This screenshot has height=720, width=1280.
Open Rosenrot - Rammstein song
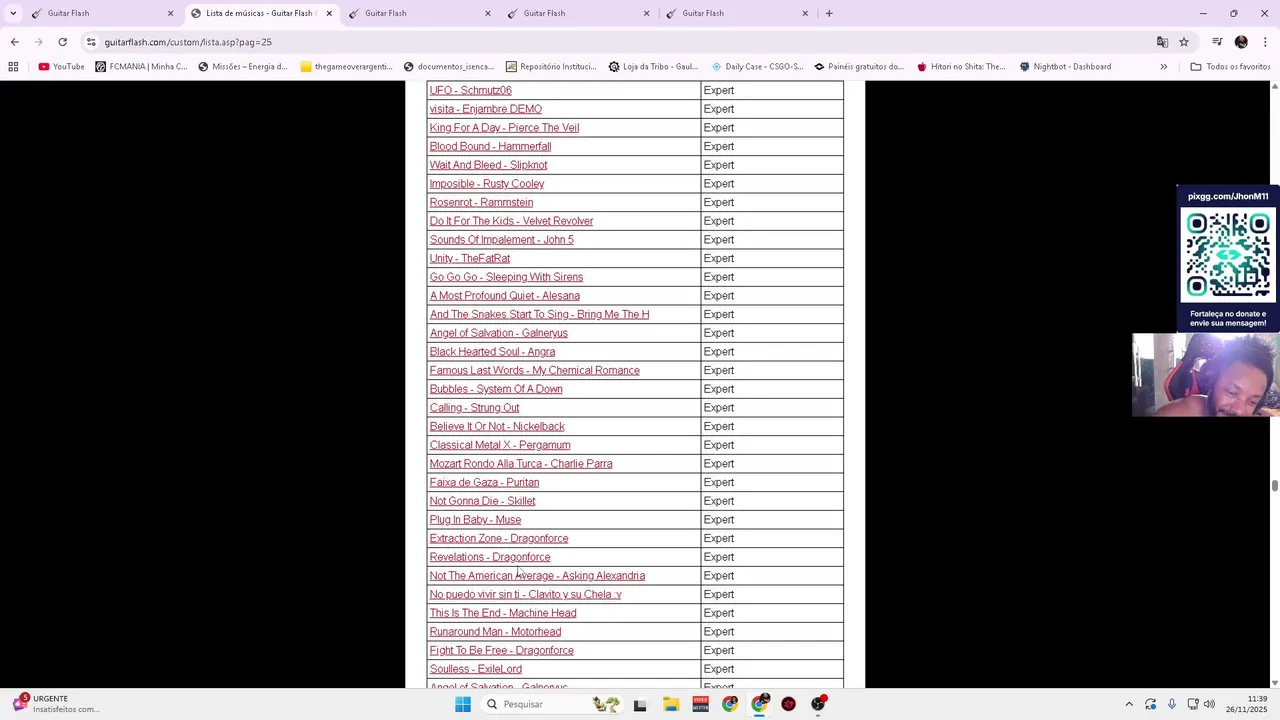[x=481, y=202]
